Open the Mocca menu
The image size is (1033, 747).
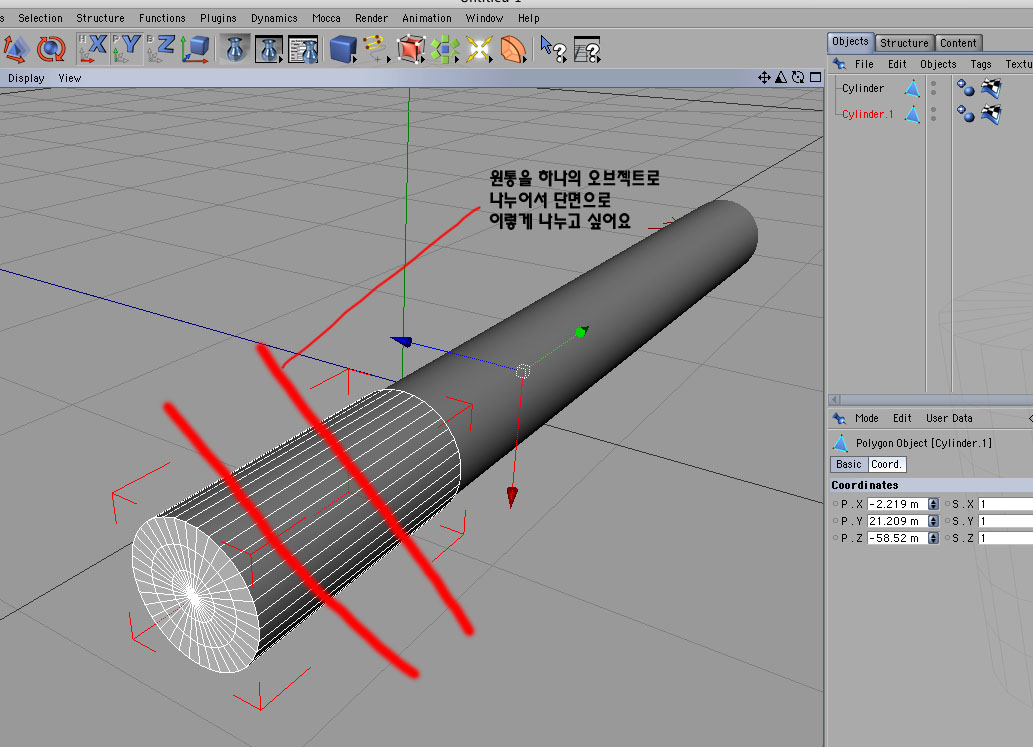click(x=326, y=18)
